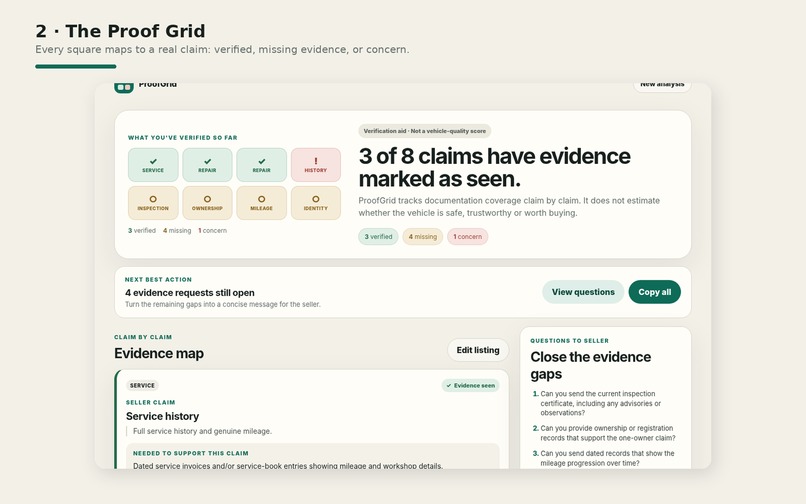Click the 'Close the evidence gaps' heading
The height and width of the screenshot is (504, 806).
[591, 365]
